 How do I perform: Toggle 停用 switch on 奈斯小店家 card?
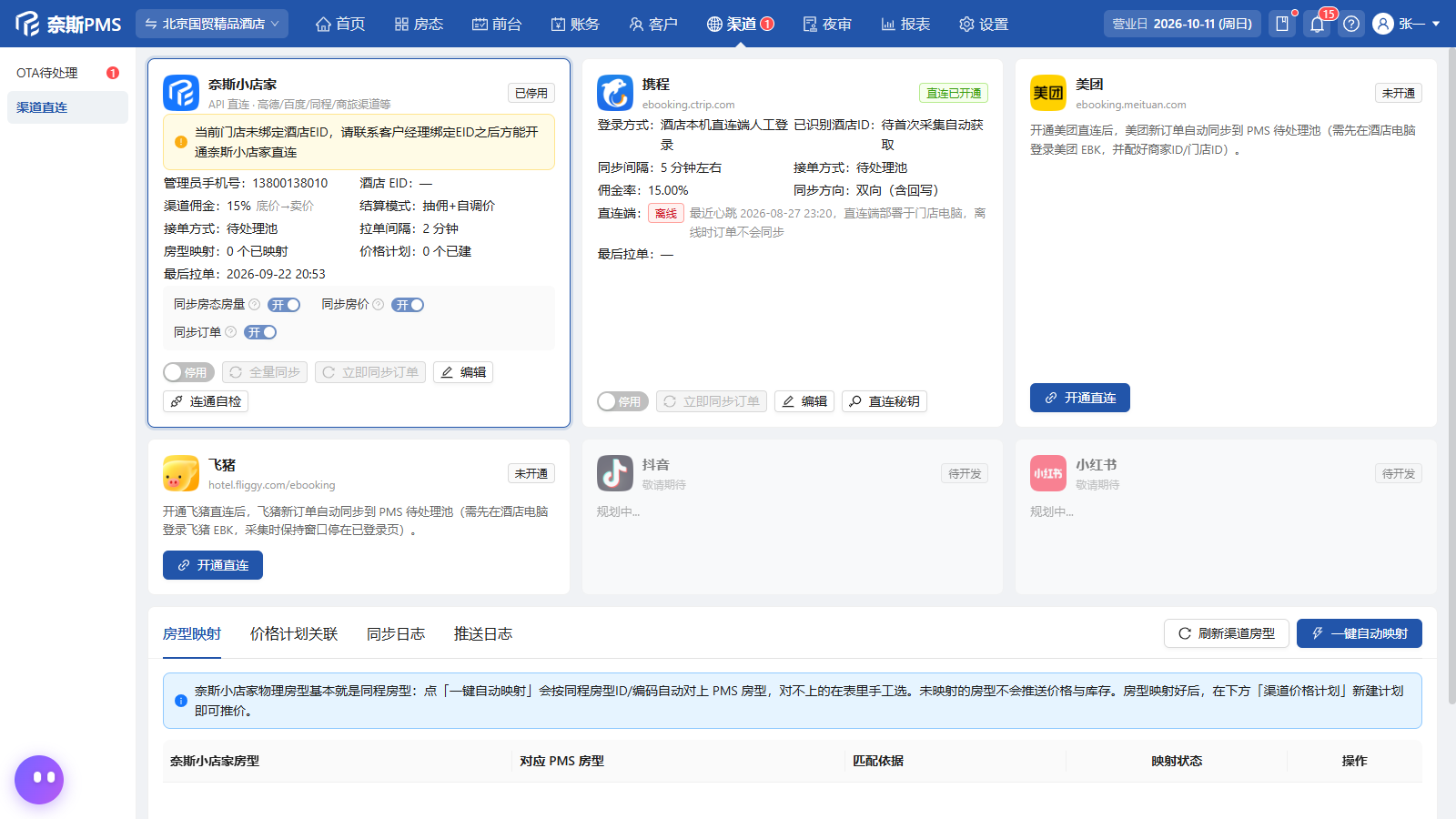coord(188,372)
